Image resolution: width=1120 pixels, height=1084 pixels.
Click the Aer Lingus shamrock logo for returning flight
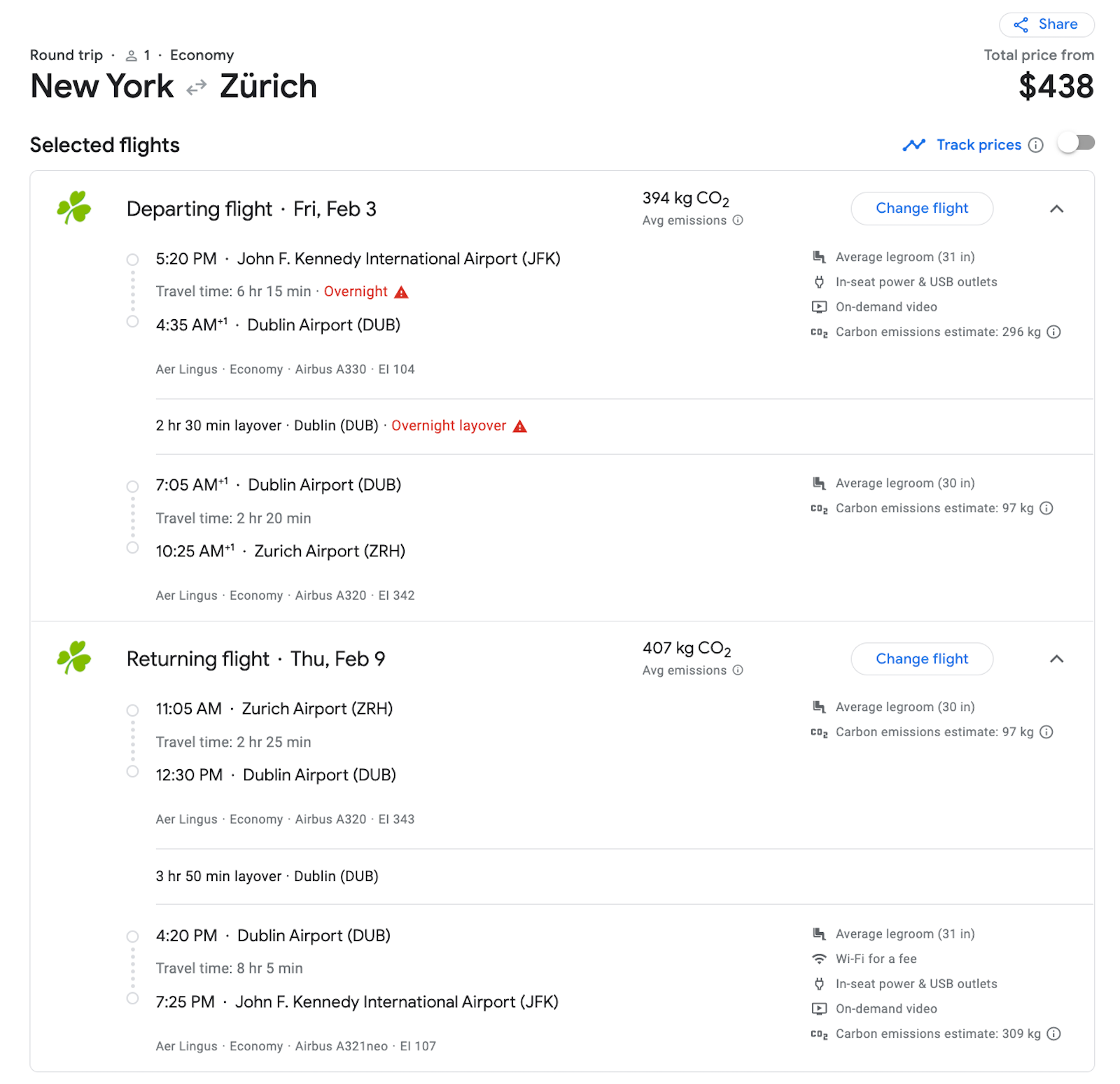(x=74, y=658)
